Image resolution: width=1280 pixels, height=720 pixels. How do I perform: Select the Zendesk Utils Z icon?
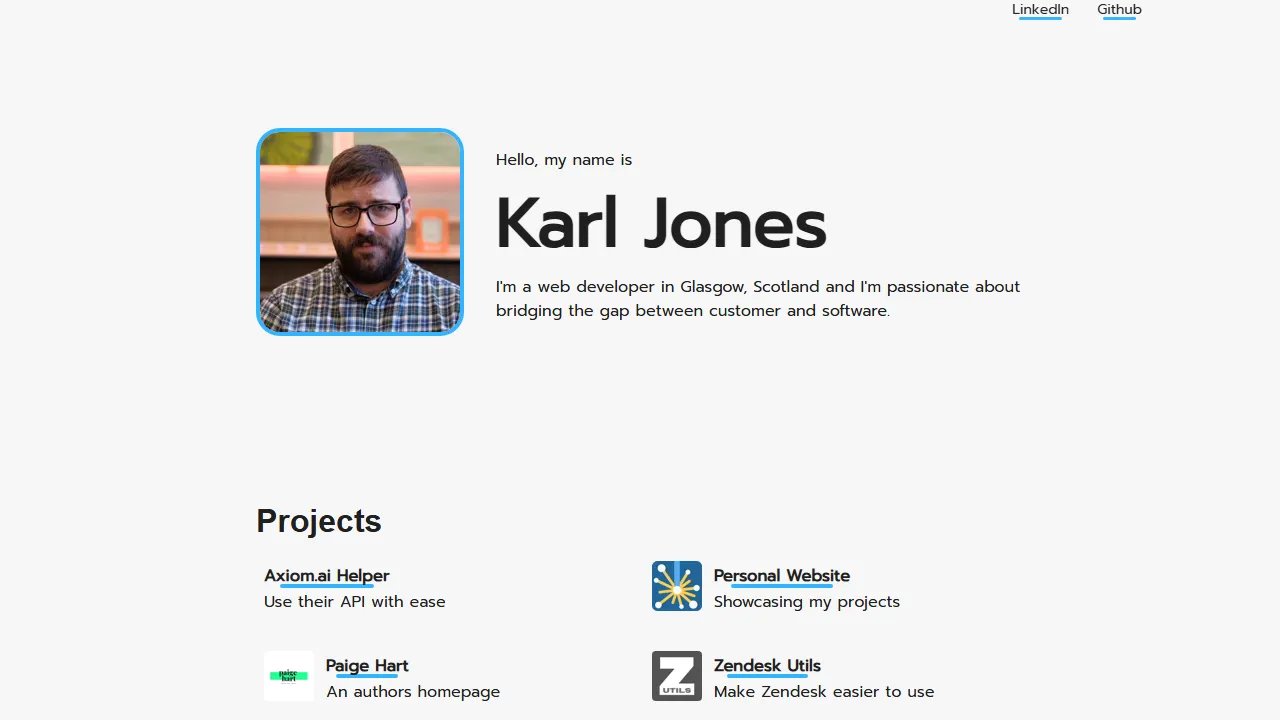click(x=677, y=676)
